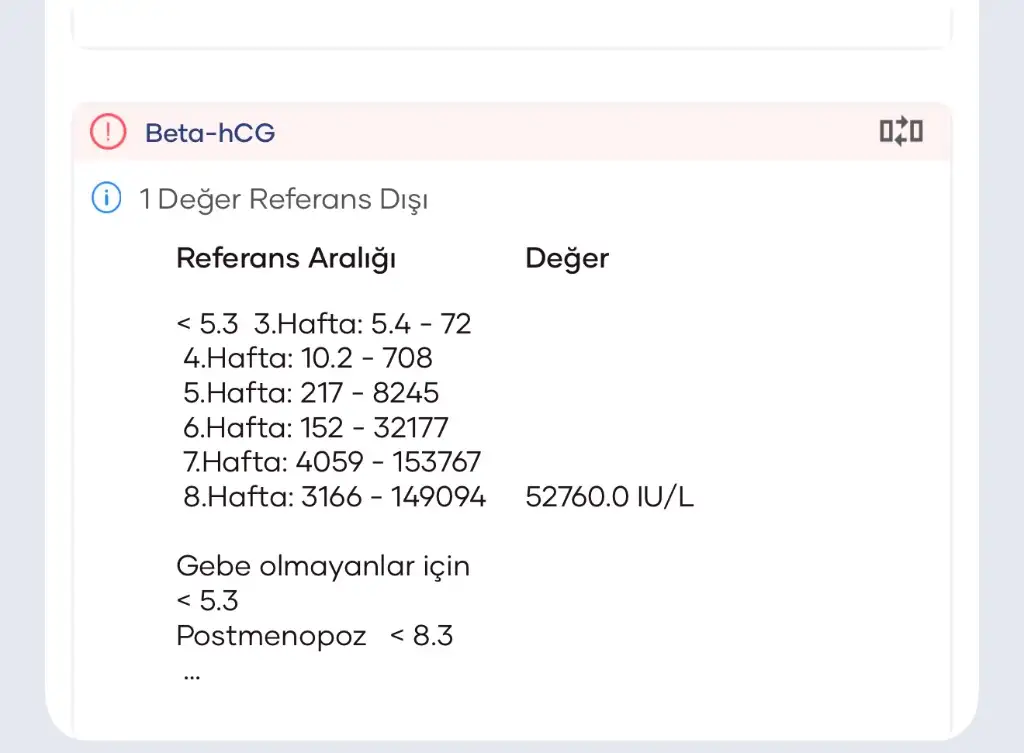The image size is (1024, 753).
Task: Tap the 'Gebe olmayanlar için' label
Action: [x=322, y=566]
